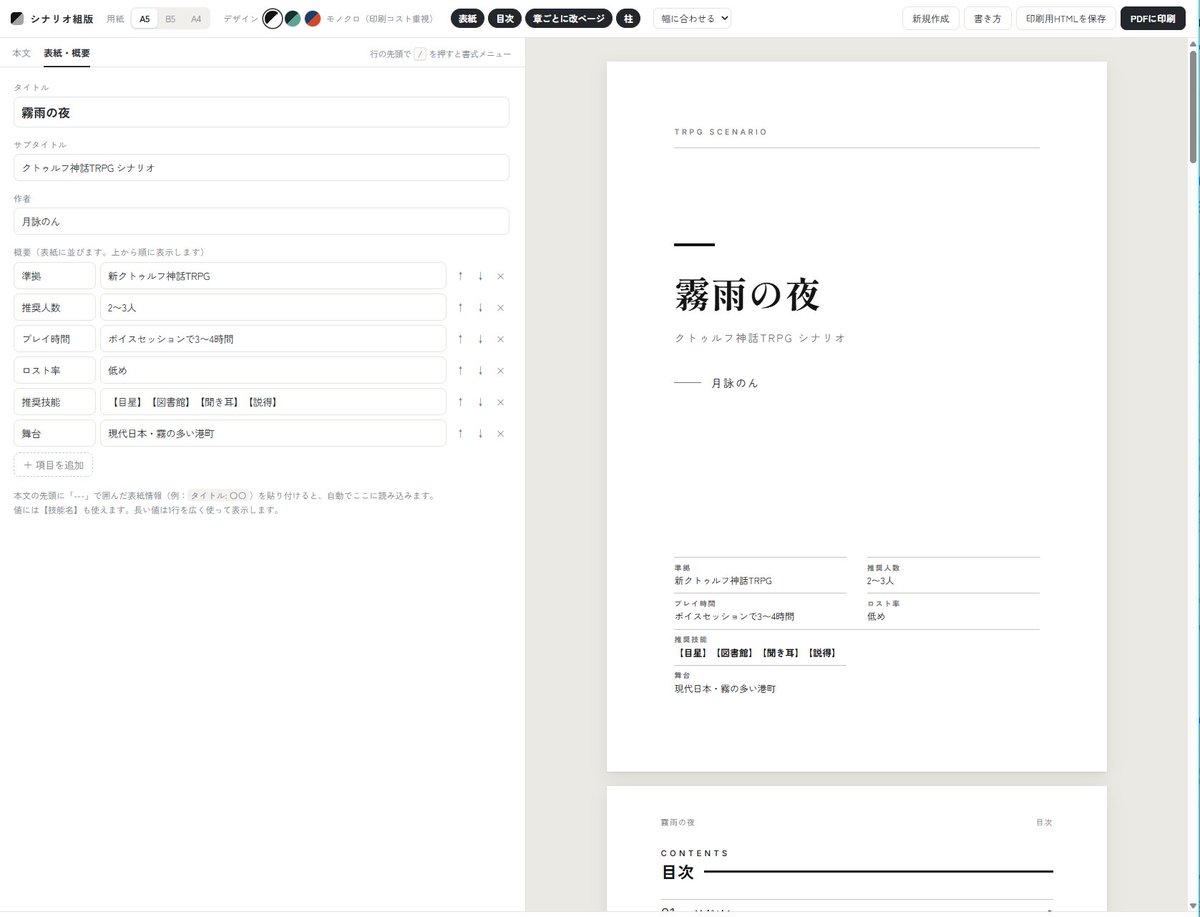The height and width of the screenshot is (917, 1200).
Task: Click ＋ 項目を追加 to add an item
Action: coord(53,465)
